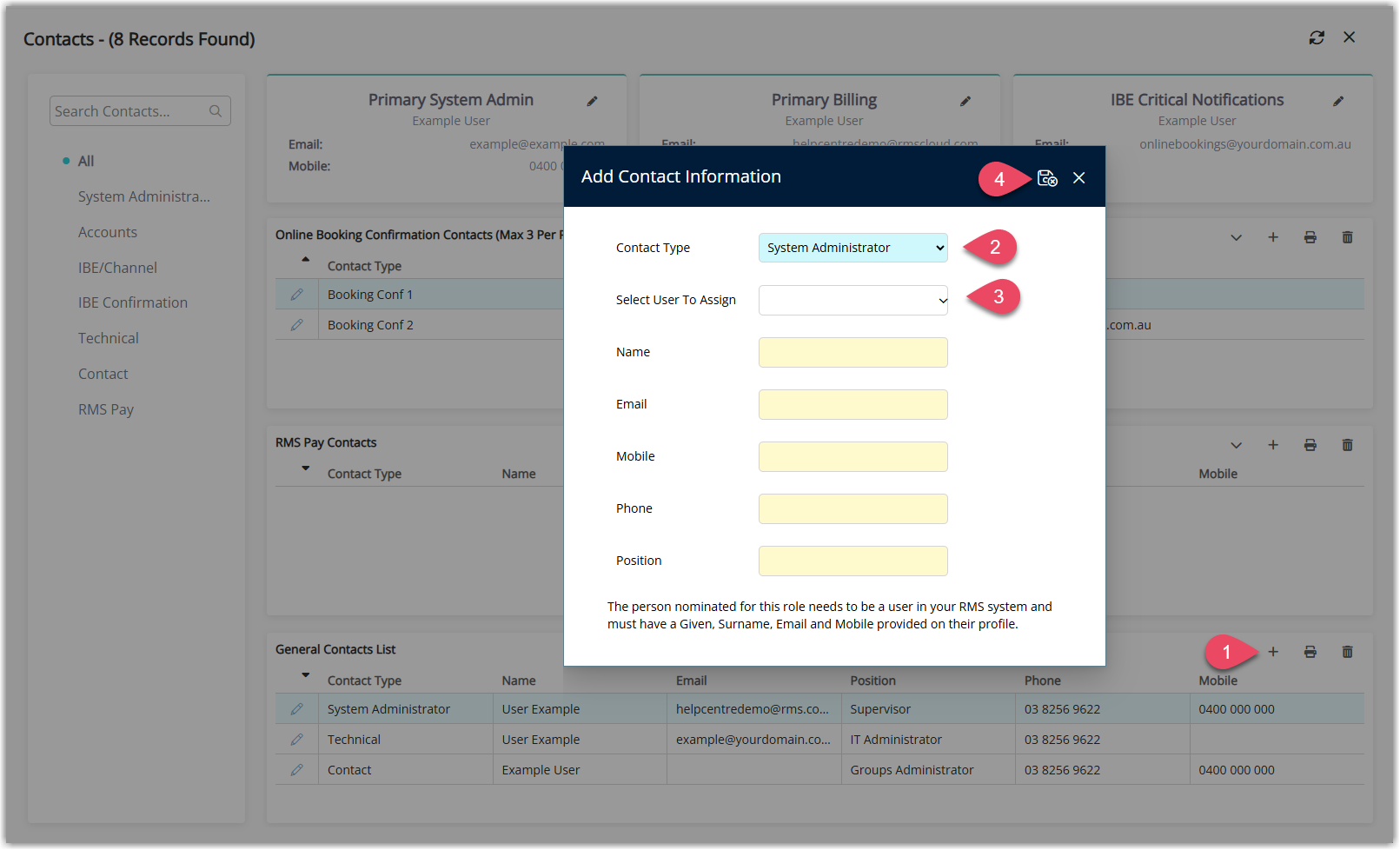Click helpcentredemo@rms.co... email cell
This screenshot has height=850, width=1400.
pos(753,709)
